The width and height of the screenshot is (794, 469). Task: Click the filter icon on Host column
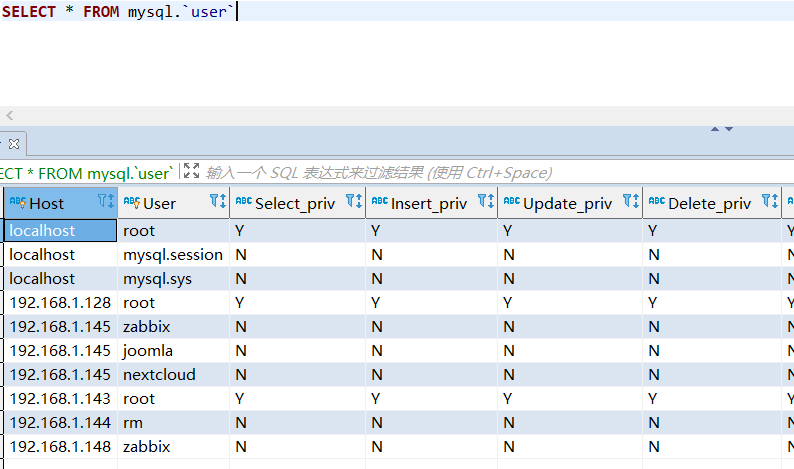coord(105,202)
